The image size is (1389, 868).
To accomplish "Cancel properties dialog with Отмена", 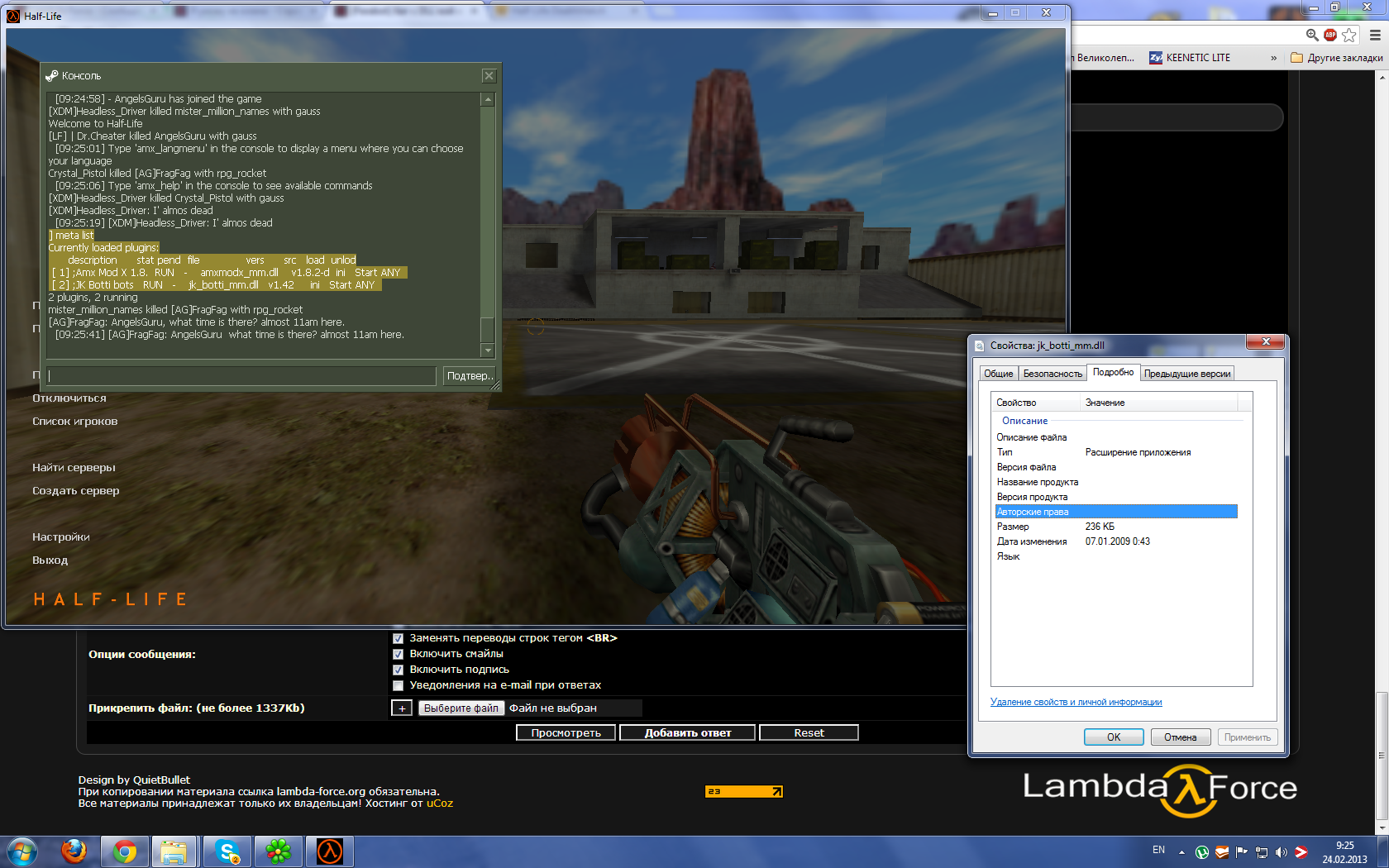I will (1181, 737).
